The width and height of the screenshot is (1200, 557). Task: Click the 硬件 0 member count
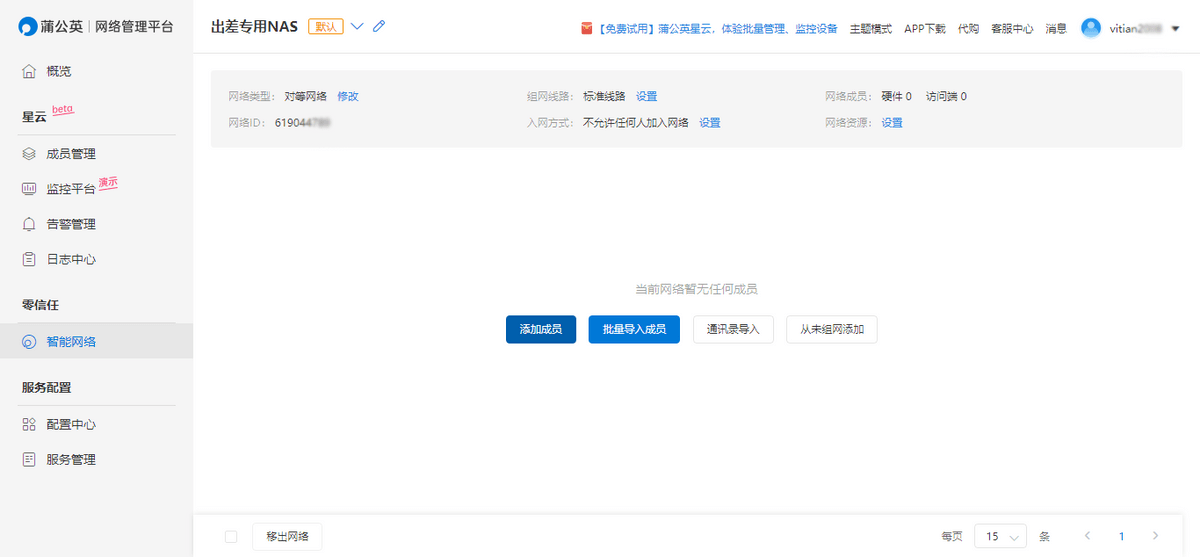tap(896, 97)
